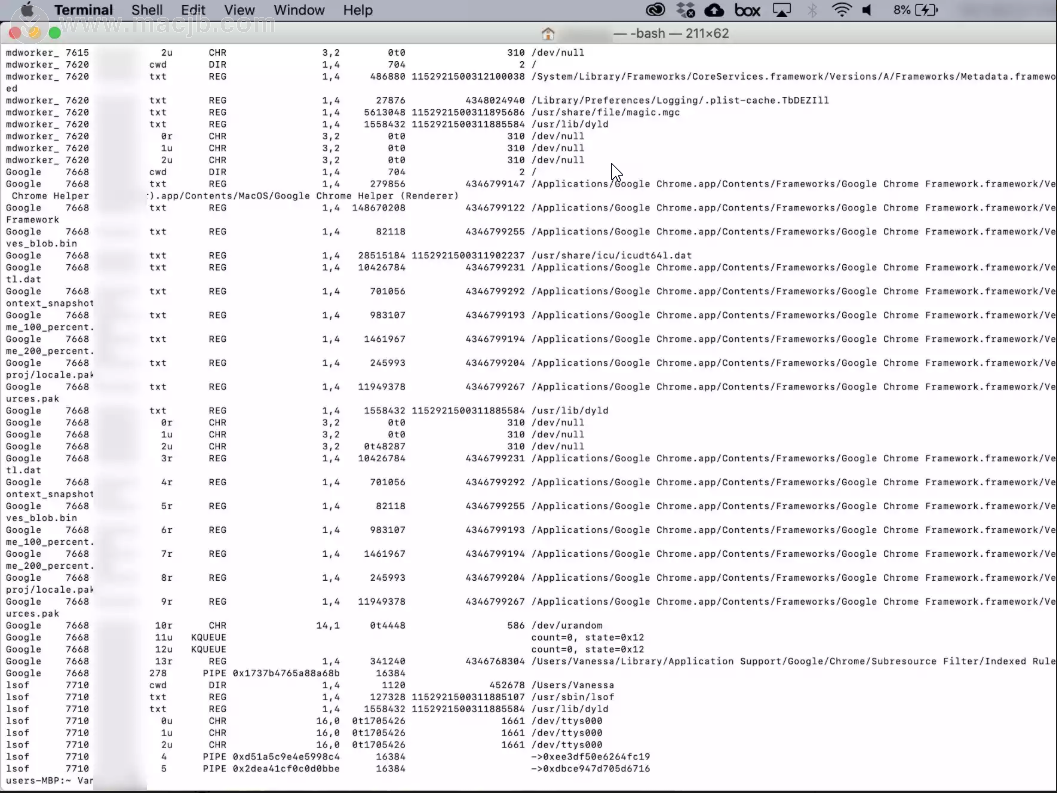Viewport: 1057px width, 793px height.
Task: Click the home folder icon in title bar
Action: click(x=548, y=34)
